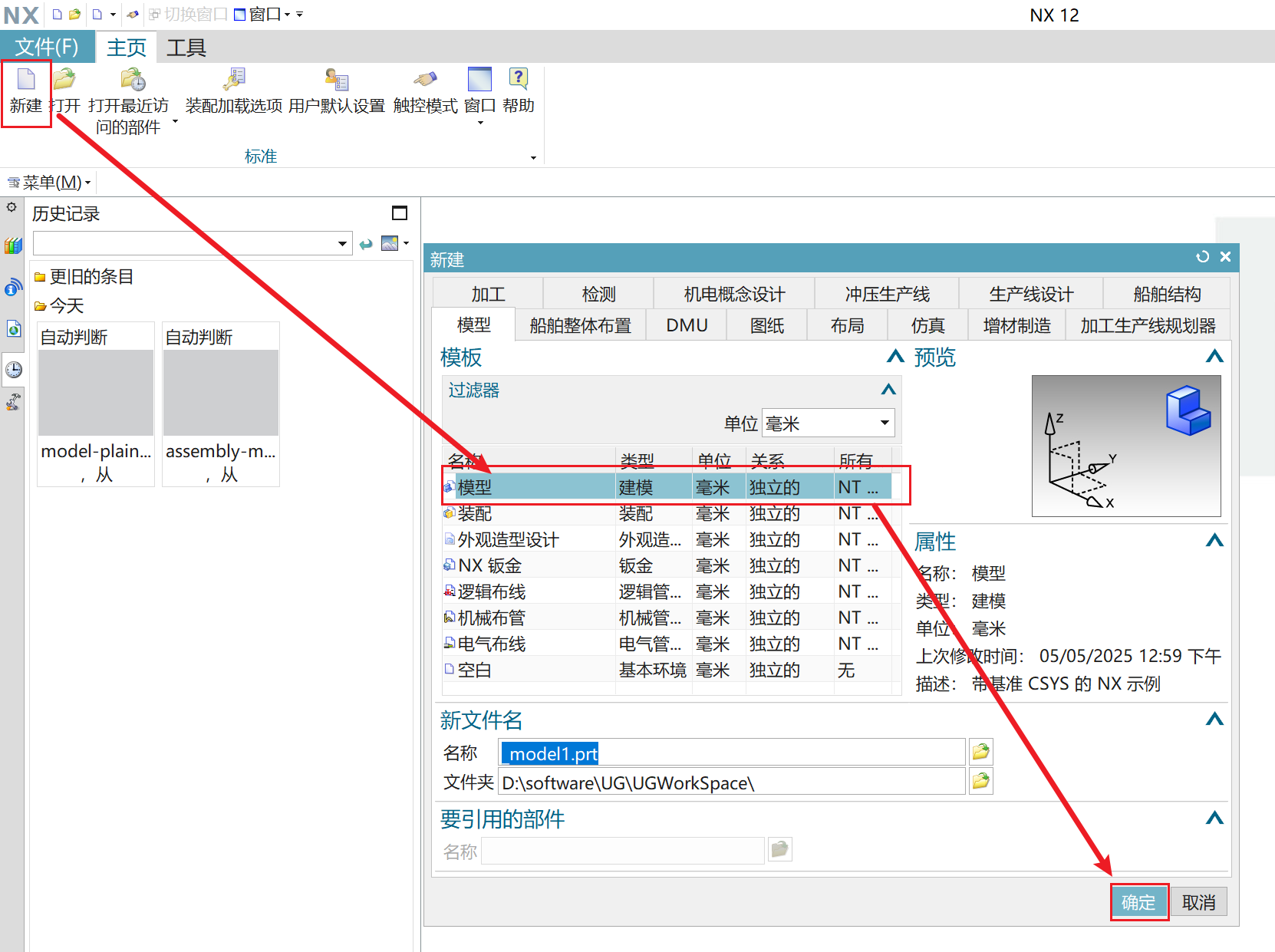Click the New (新建) file icon

26,79
